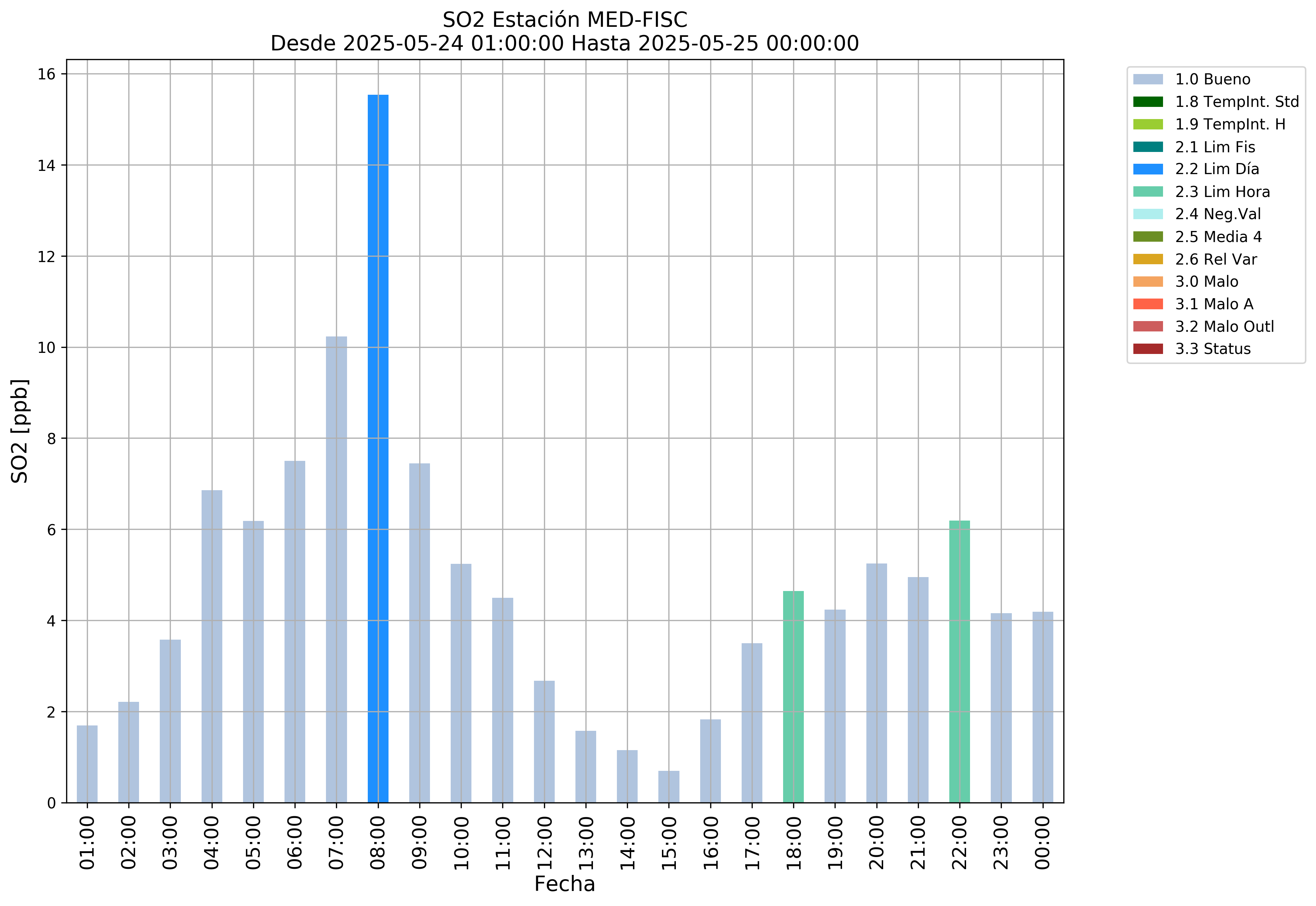Screen dimensions: 1316x906
Task: Click the legend text '3.2 Malo Outl'
Action: click(1225, 326)
